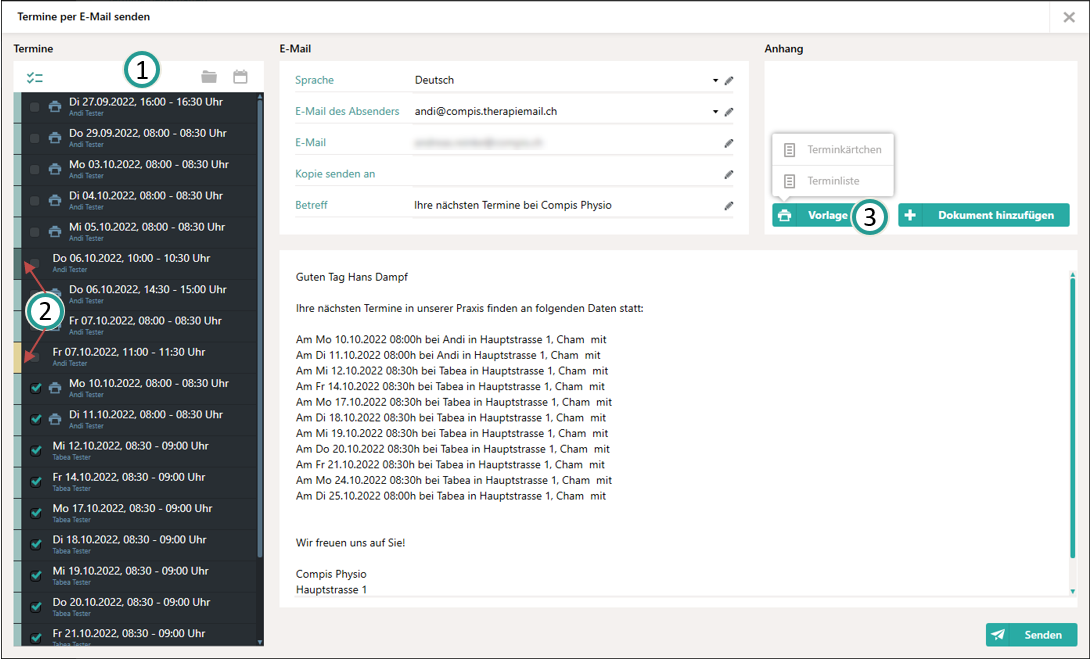Click the select-all checklist icon above Termine

[x=35, y=78]
